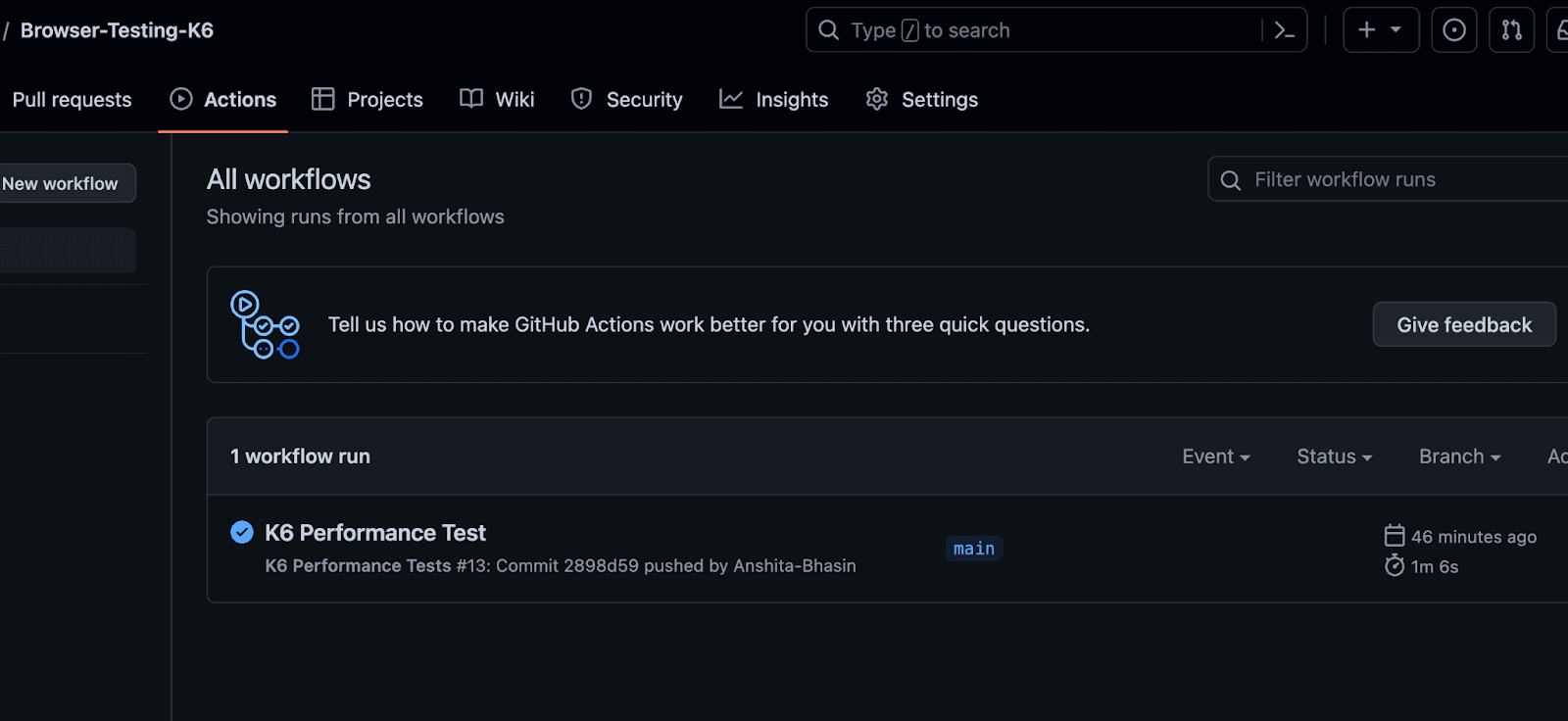Click the 'All workflows' heading
The width and height of the screenshot is (1568, 721).
(289, 179)
